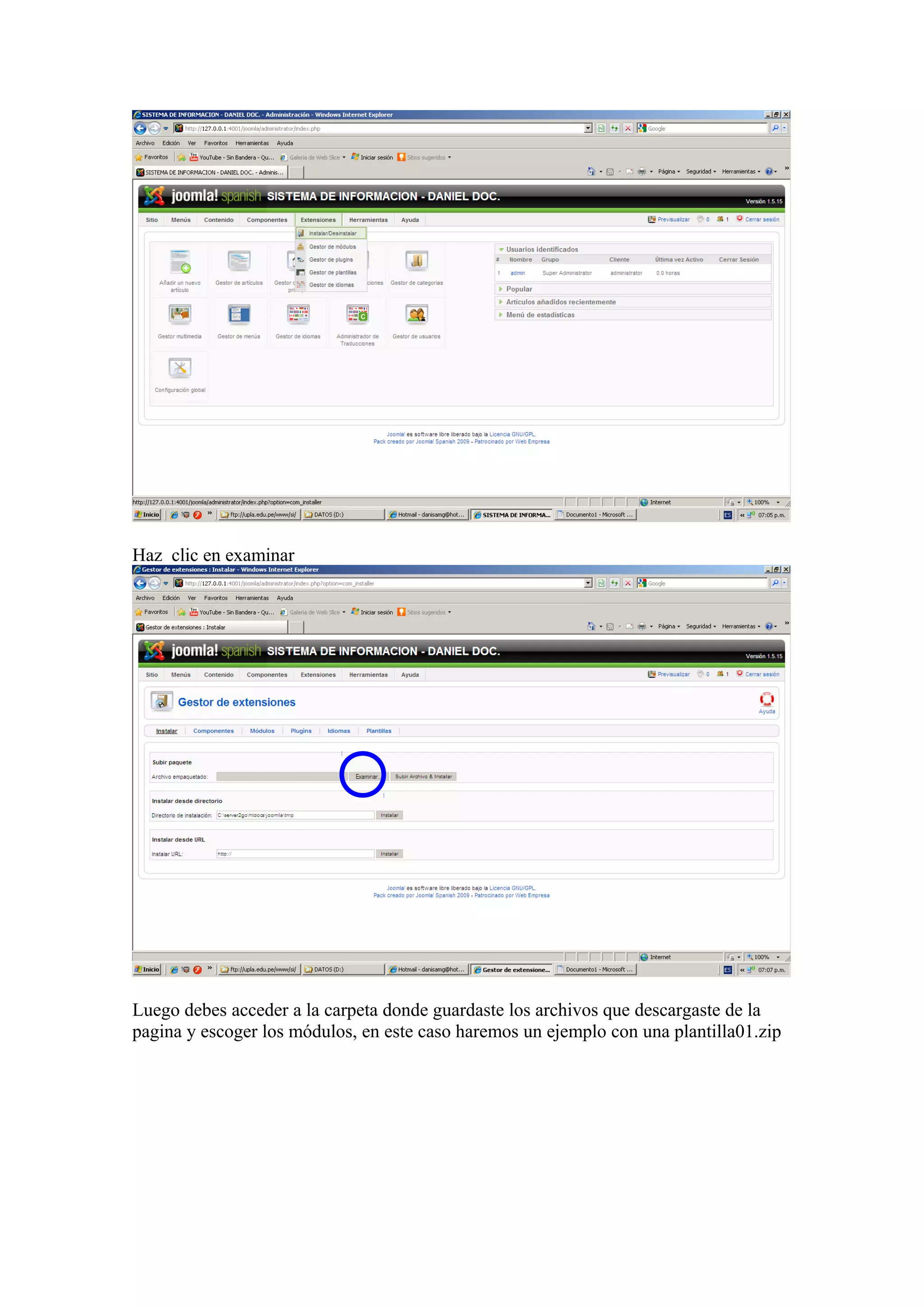Switch to Módulos tab
Viewport: 924px width, 1308px height.
coord(262,731)
